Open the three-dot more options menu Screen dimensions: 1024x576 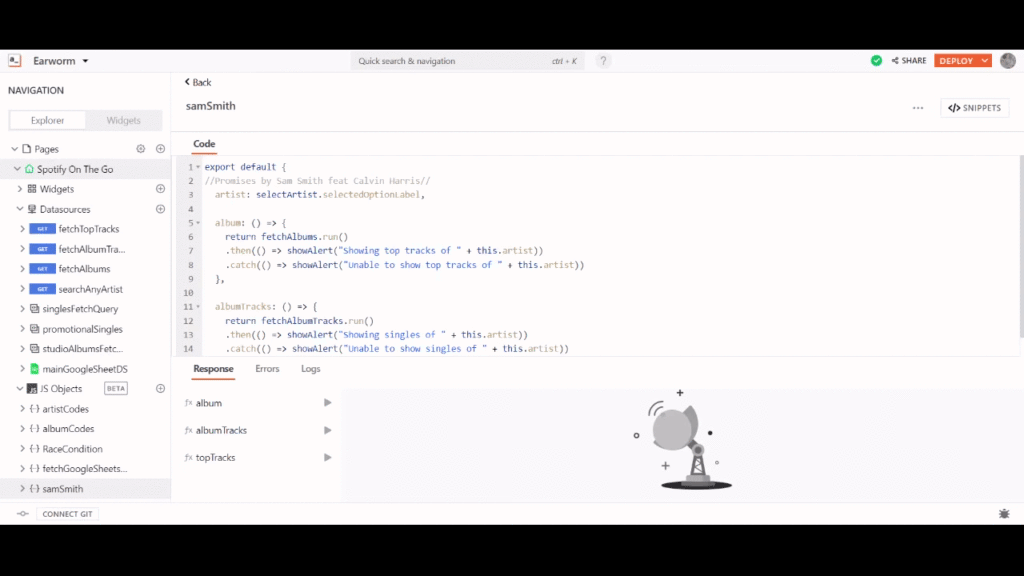(918, 108)
